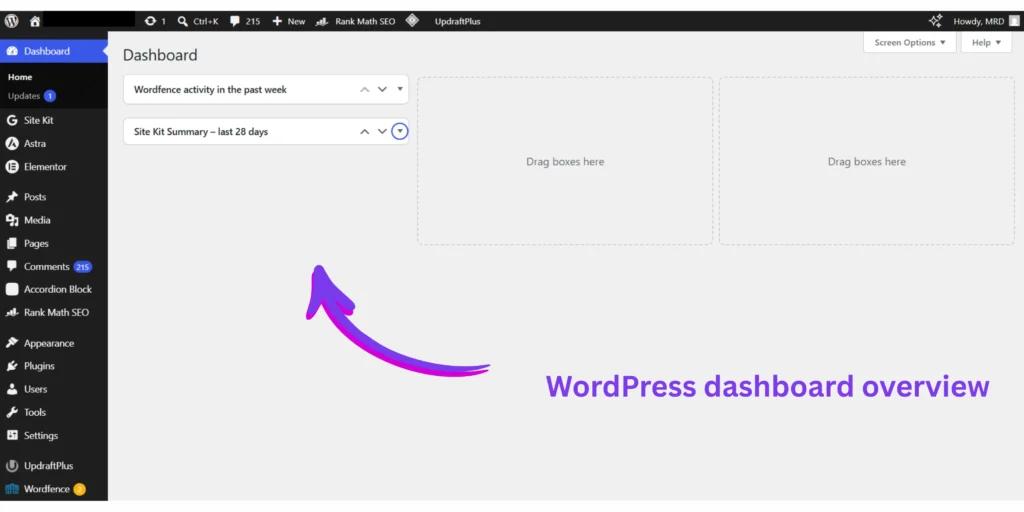Go to the Home submenu item

(x=20, y=77)
